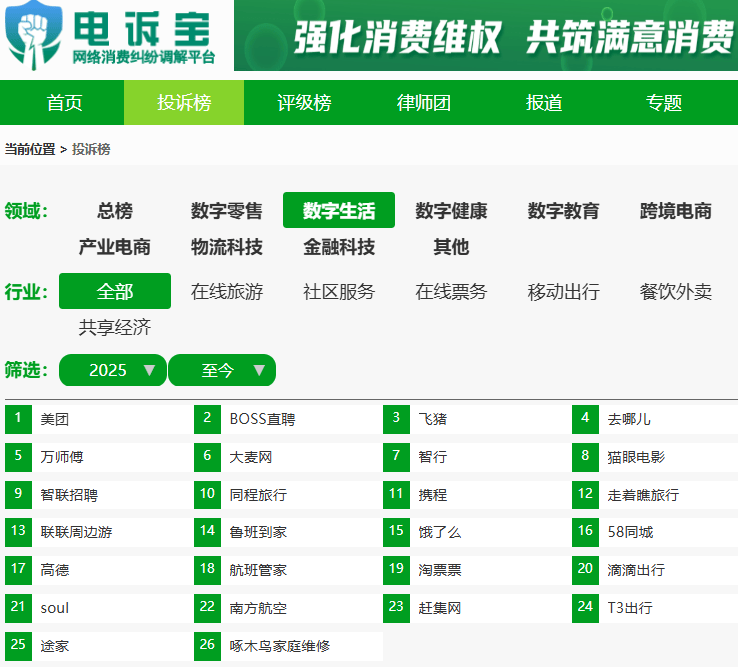This screenshot has height=667, width=738.
Task: Select the 金融科技 domain
Action: click(339, 247)
